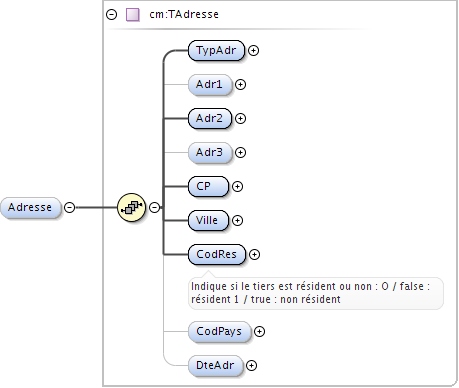Select the Adresse root element
The width and height of the screenshot is (459, 388).
click(31, 207)
